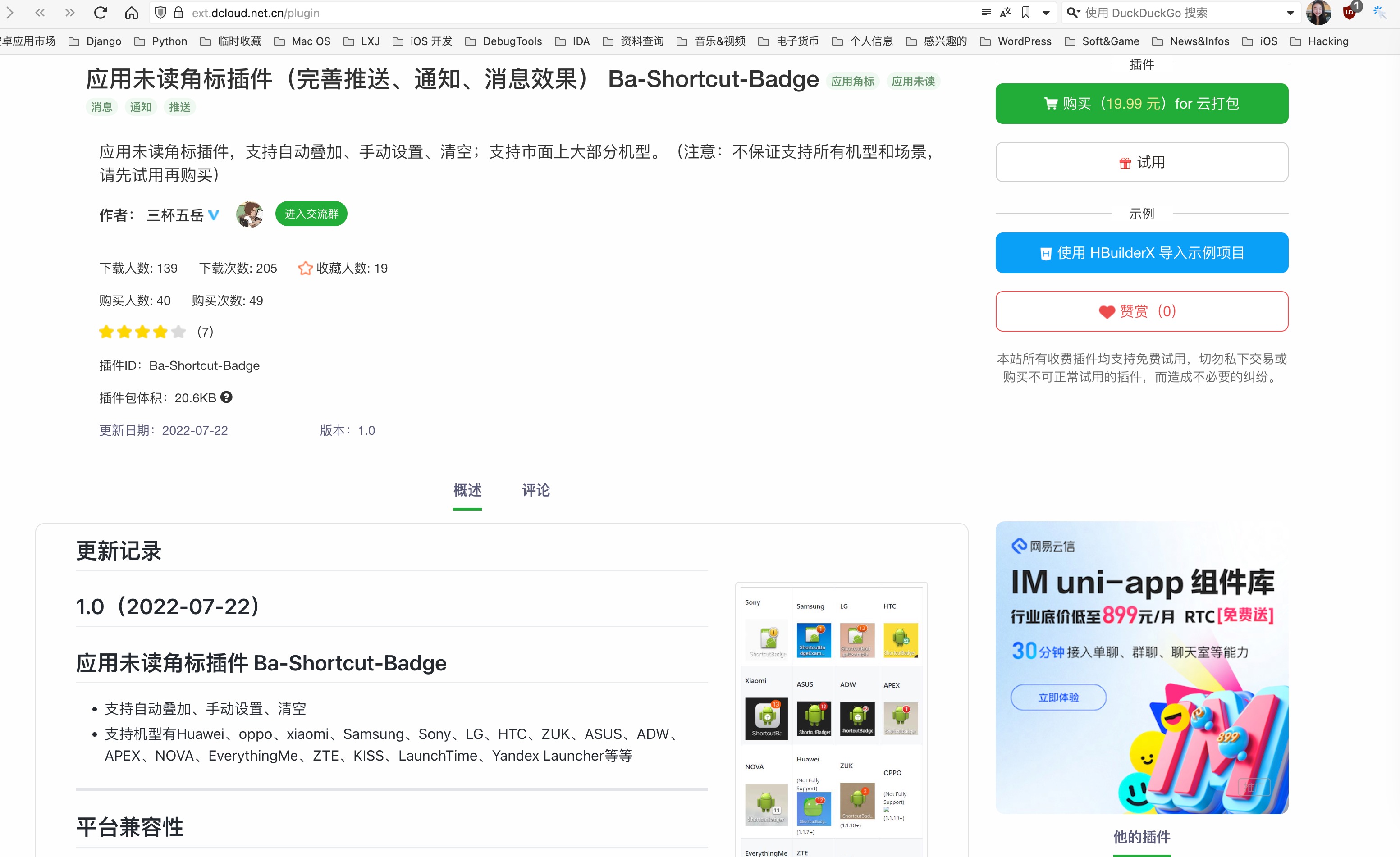Viewport: 1400px width, 857px height.
Task: Click the question mark beside plugin size
Action: (x=226, y=397)
